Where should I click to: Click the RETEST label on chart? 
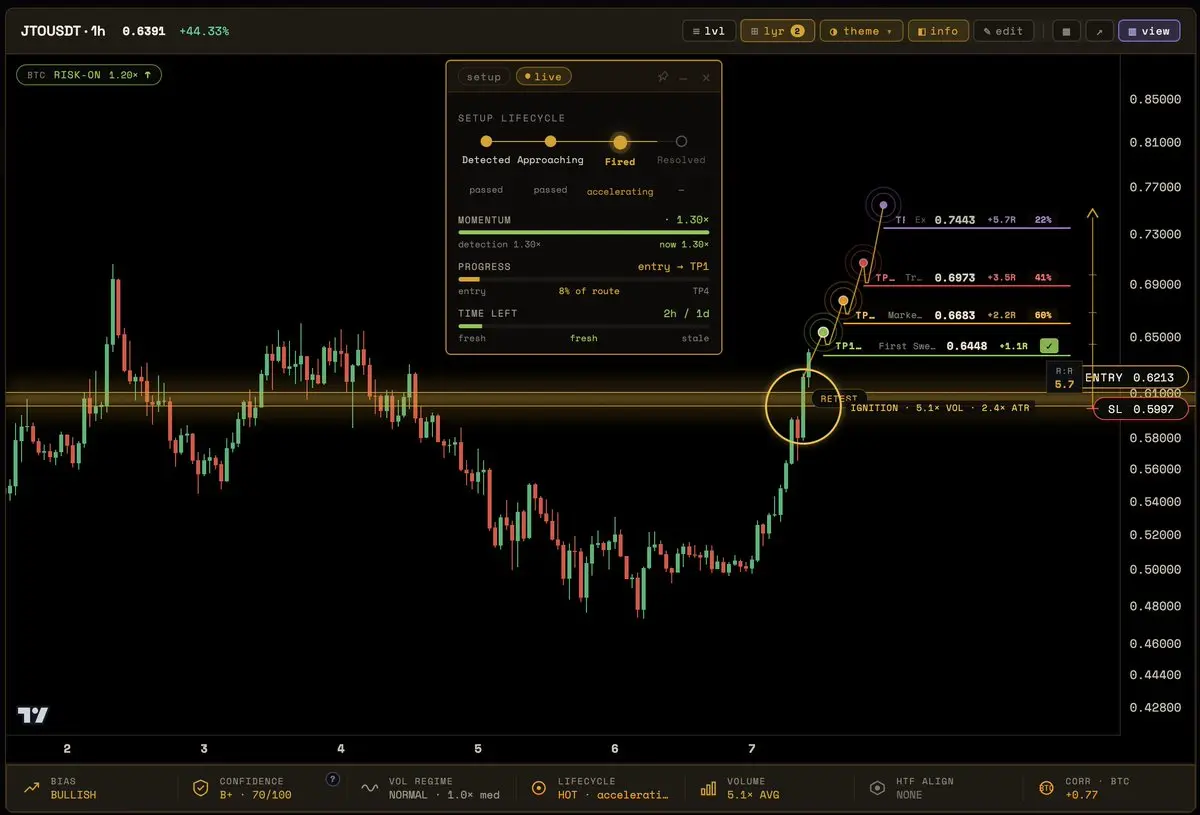[x=838, y=398]
